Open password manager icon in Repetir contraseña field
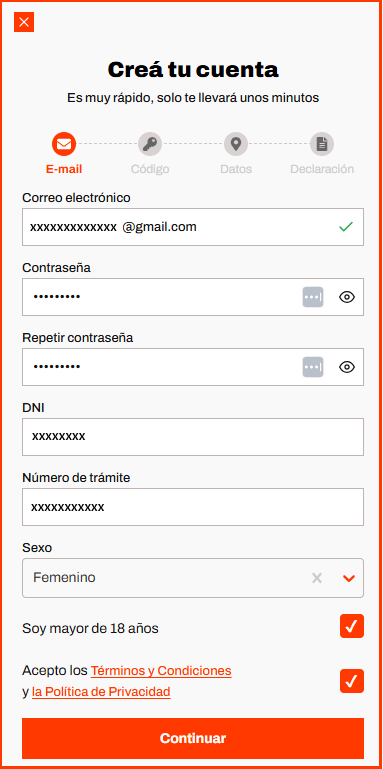This screenshot has height=769, width=383. pyautogui.click(x=313, y=367)
